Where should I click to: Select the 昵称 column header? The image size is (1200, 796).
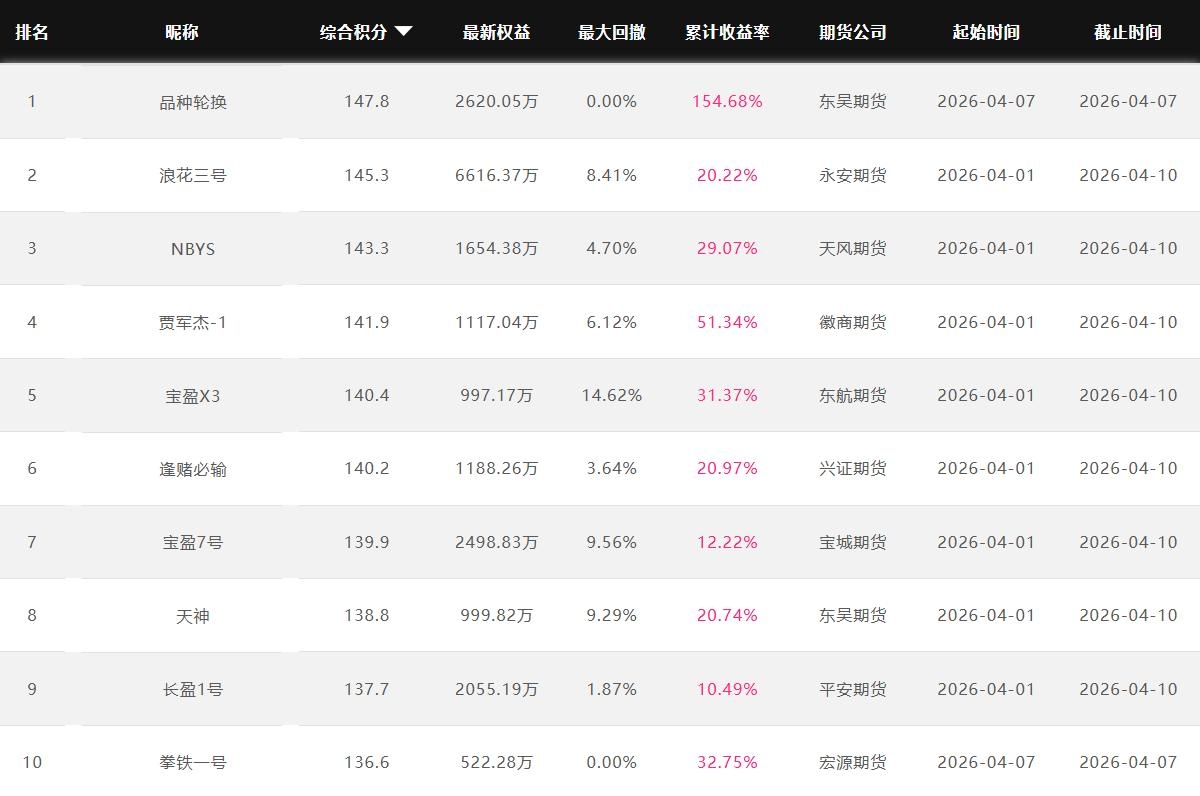[182, 32]
